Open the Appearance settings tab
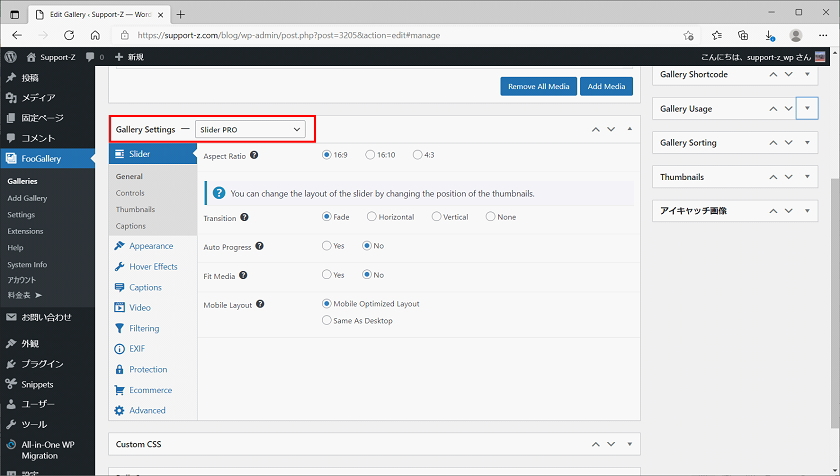This screenshot has height=476, width=840. (150, 246)
